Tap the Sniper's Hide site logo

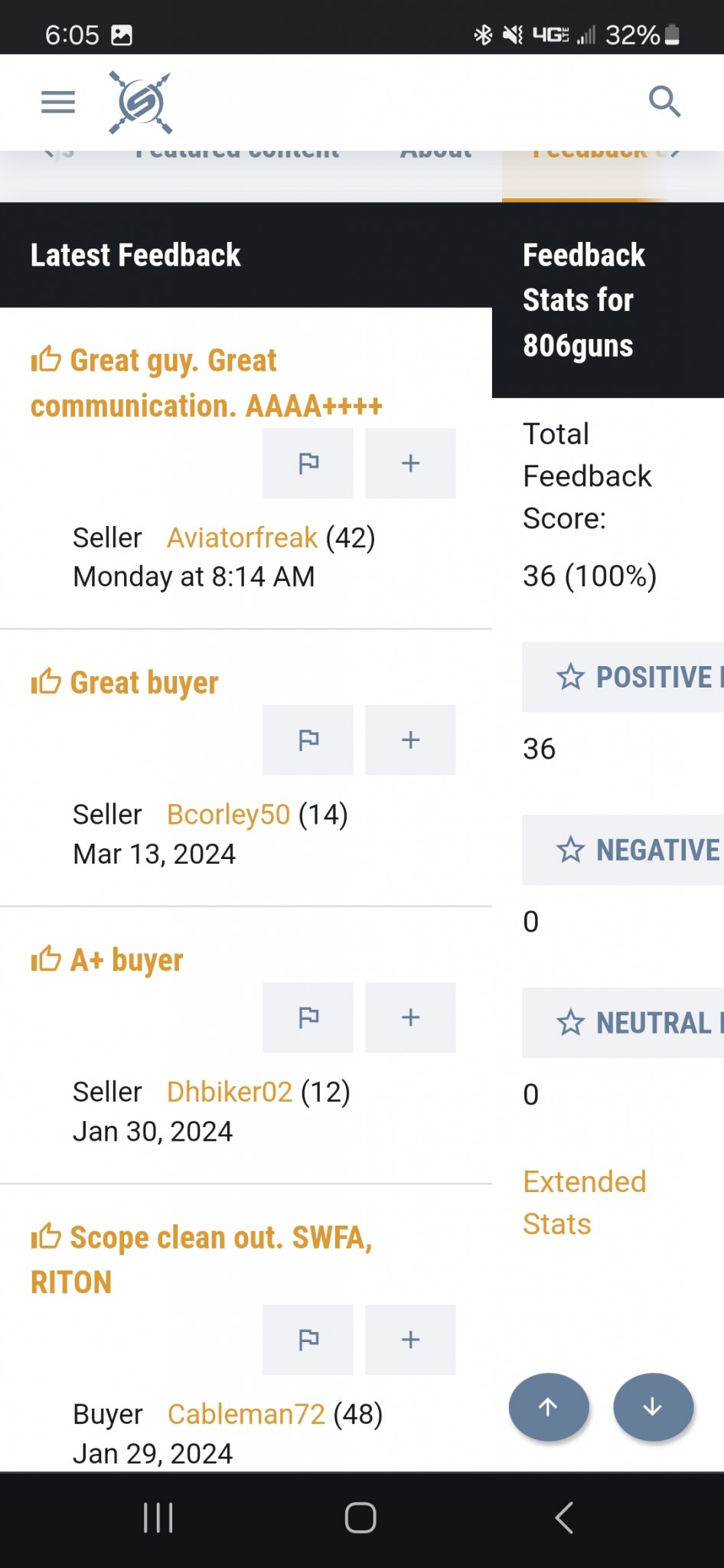click(141, 103)
